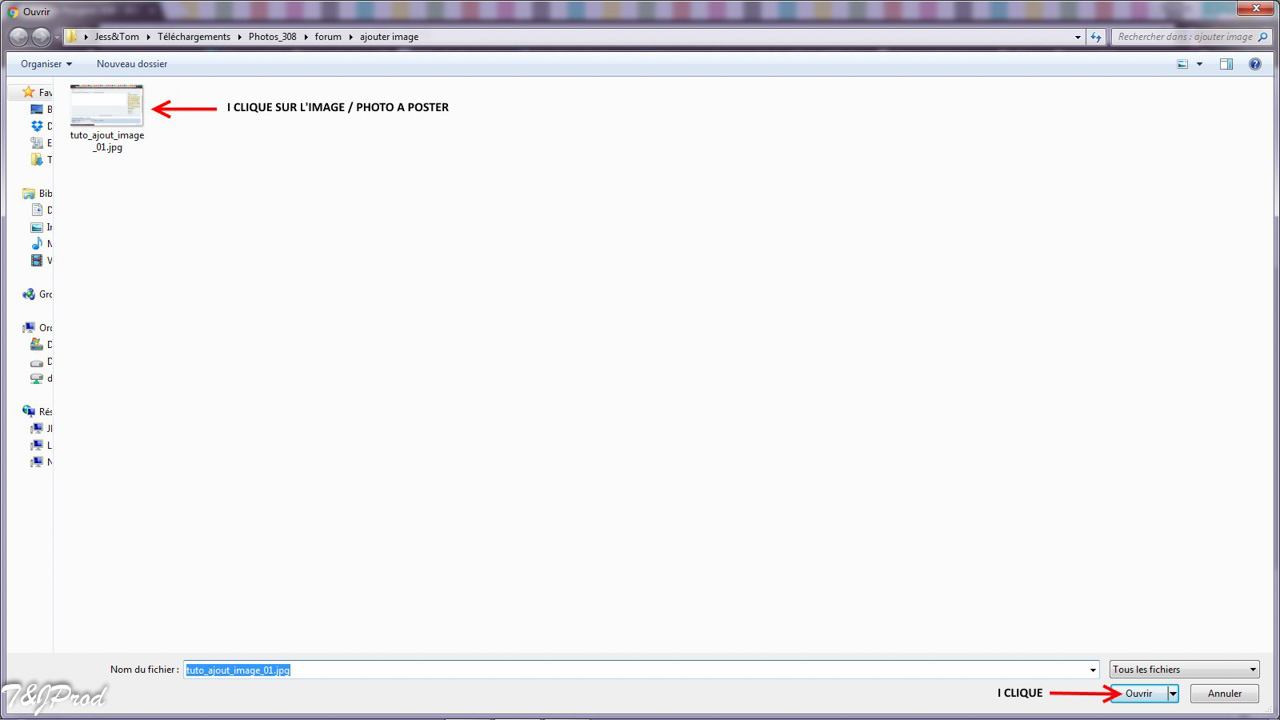Expand the dropdown arrow beside Ouvrir button
Viewport: 1280px width, 720px height.
(x=1173, y=693)
